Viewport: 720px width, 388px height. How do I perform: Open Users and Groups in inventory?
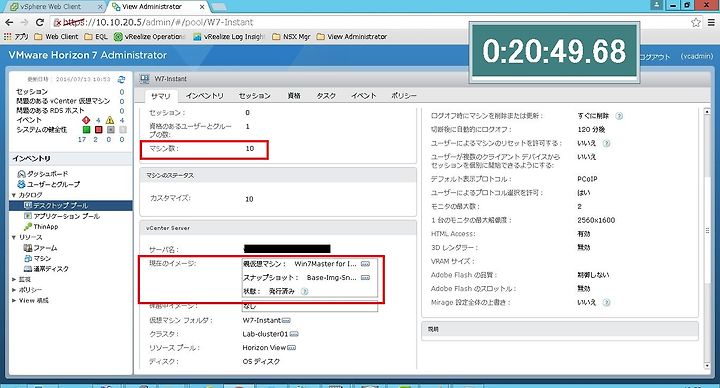click(x=48, y=184)
